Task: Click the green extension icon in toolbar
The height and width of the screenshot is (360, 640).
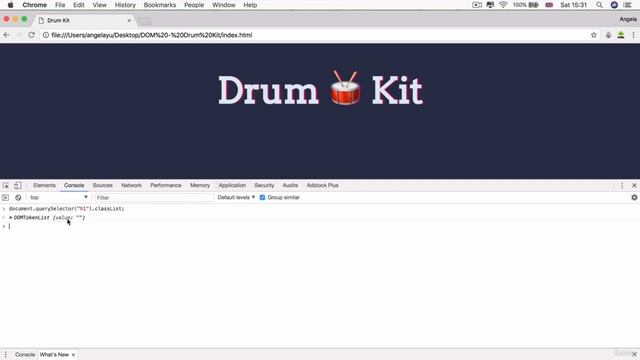Action: 621,35
